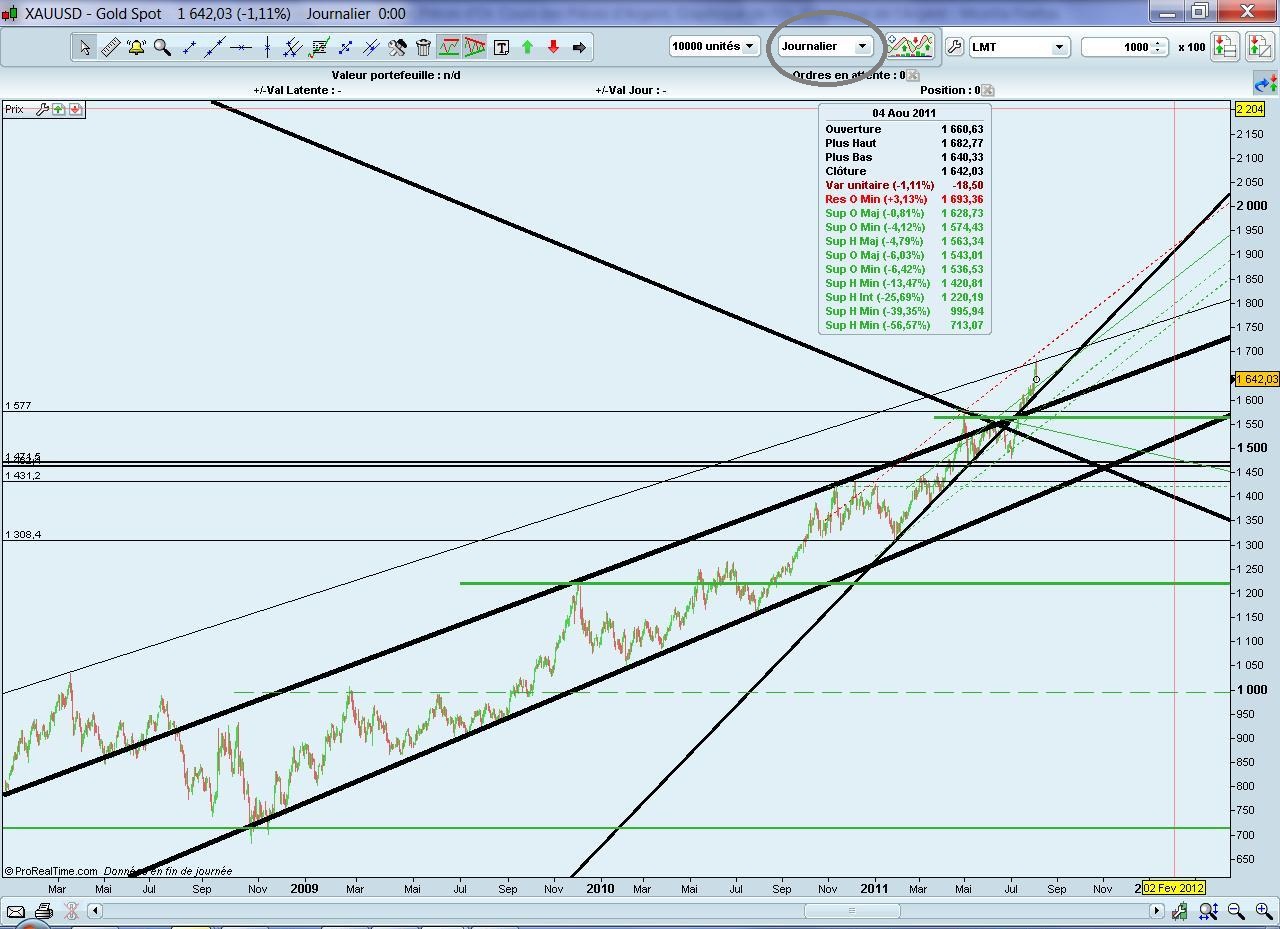
Task: Select the text annotation tool
Action: click(x=501, y=47)
